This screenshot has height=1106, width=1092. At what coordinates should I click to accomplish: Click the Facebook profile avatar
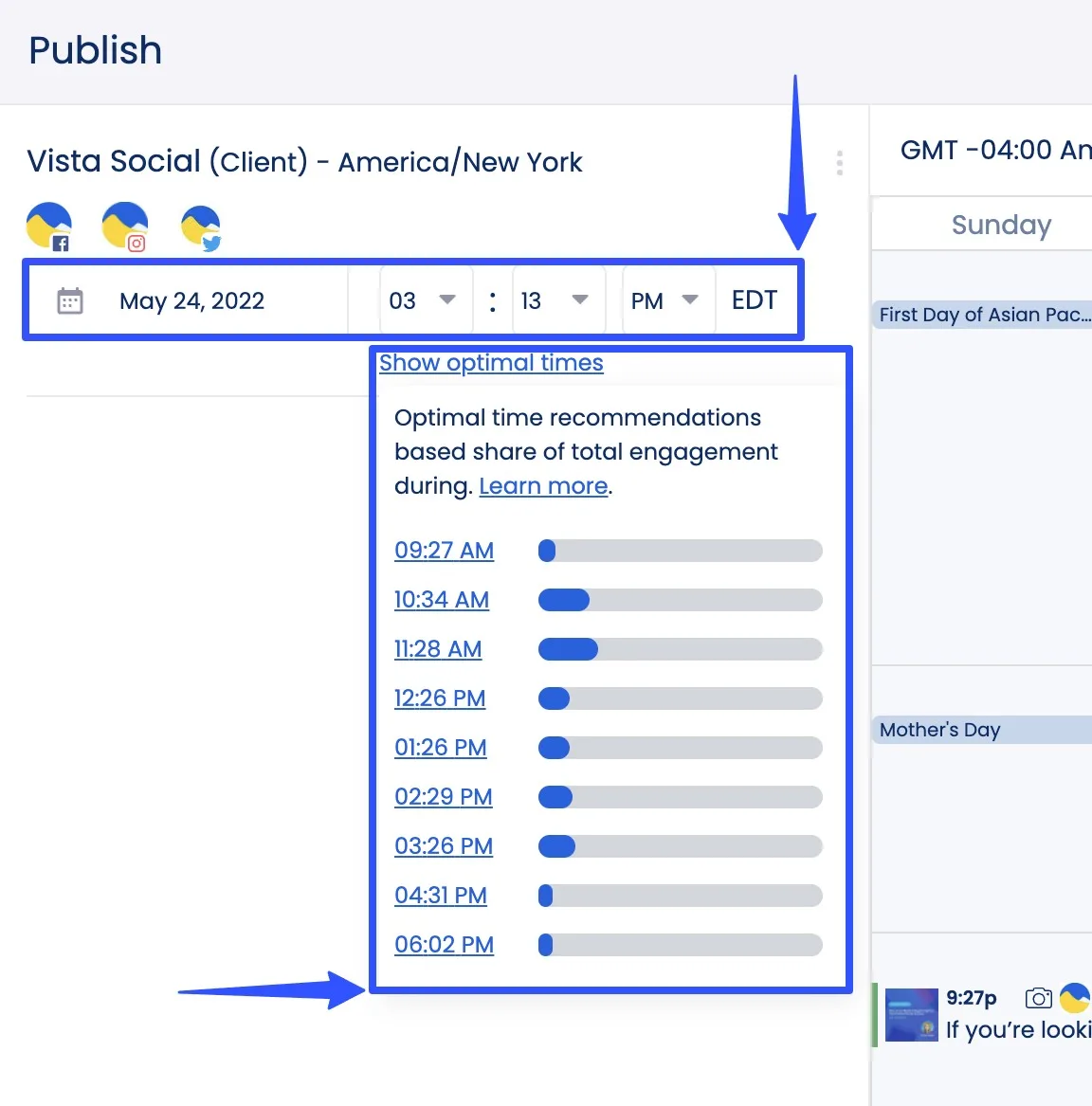coord(49,227)
